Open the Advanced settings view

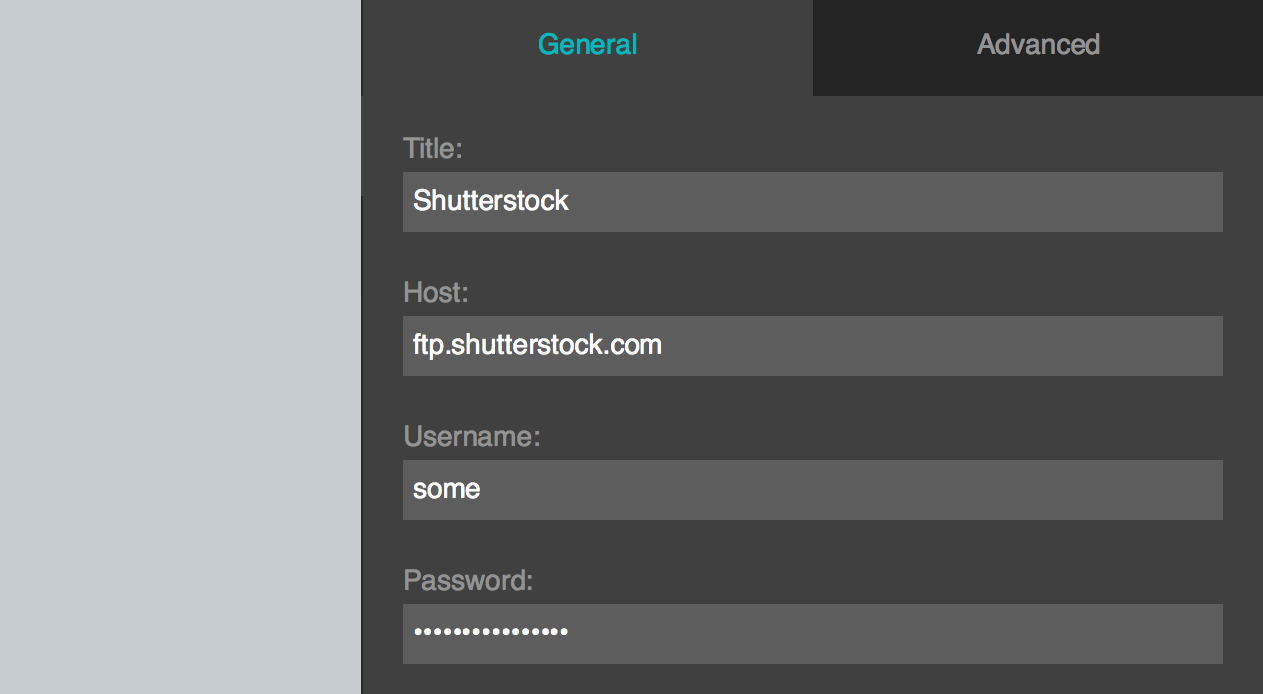(x=1037, y=45)
